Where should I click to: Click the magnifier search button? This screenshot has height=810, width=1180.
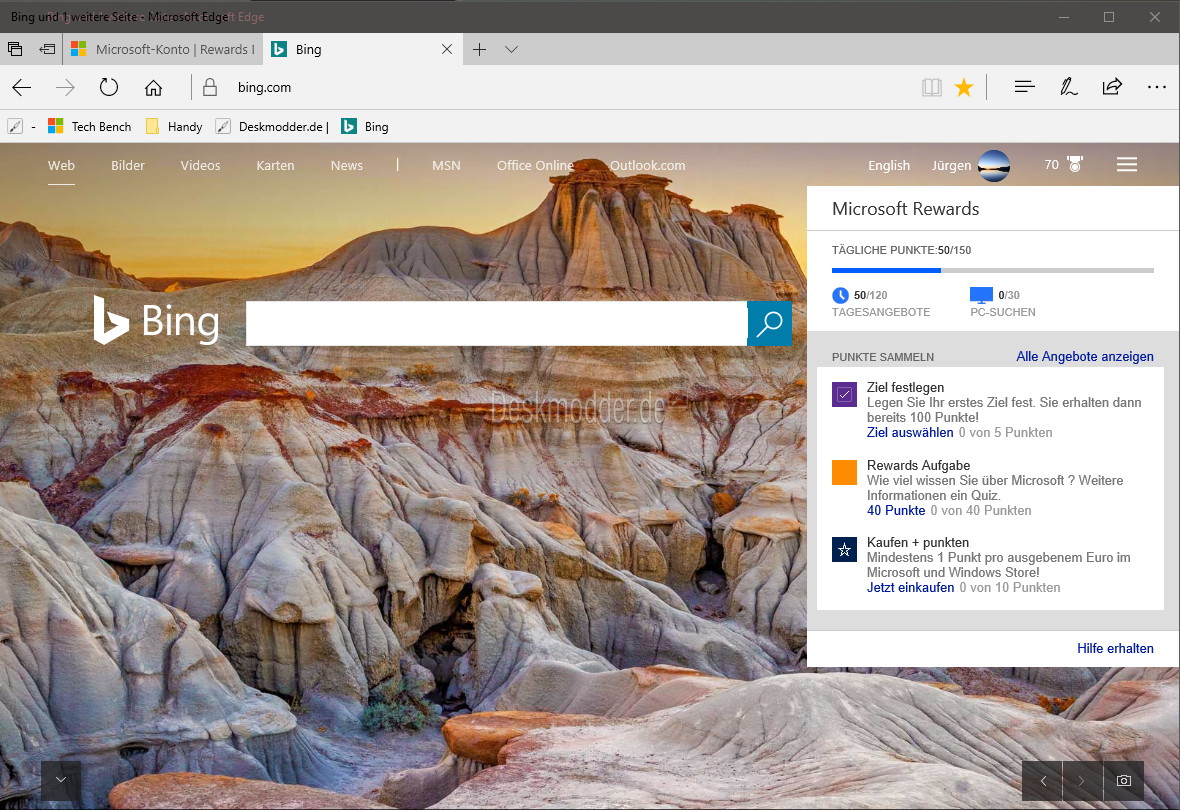tap(769, 324)
